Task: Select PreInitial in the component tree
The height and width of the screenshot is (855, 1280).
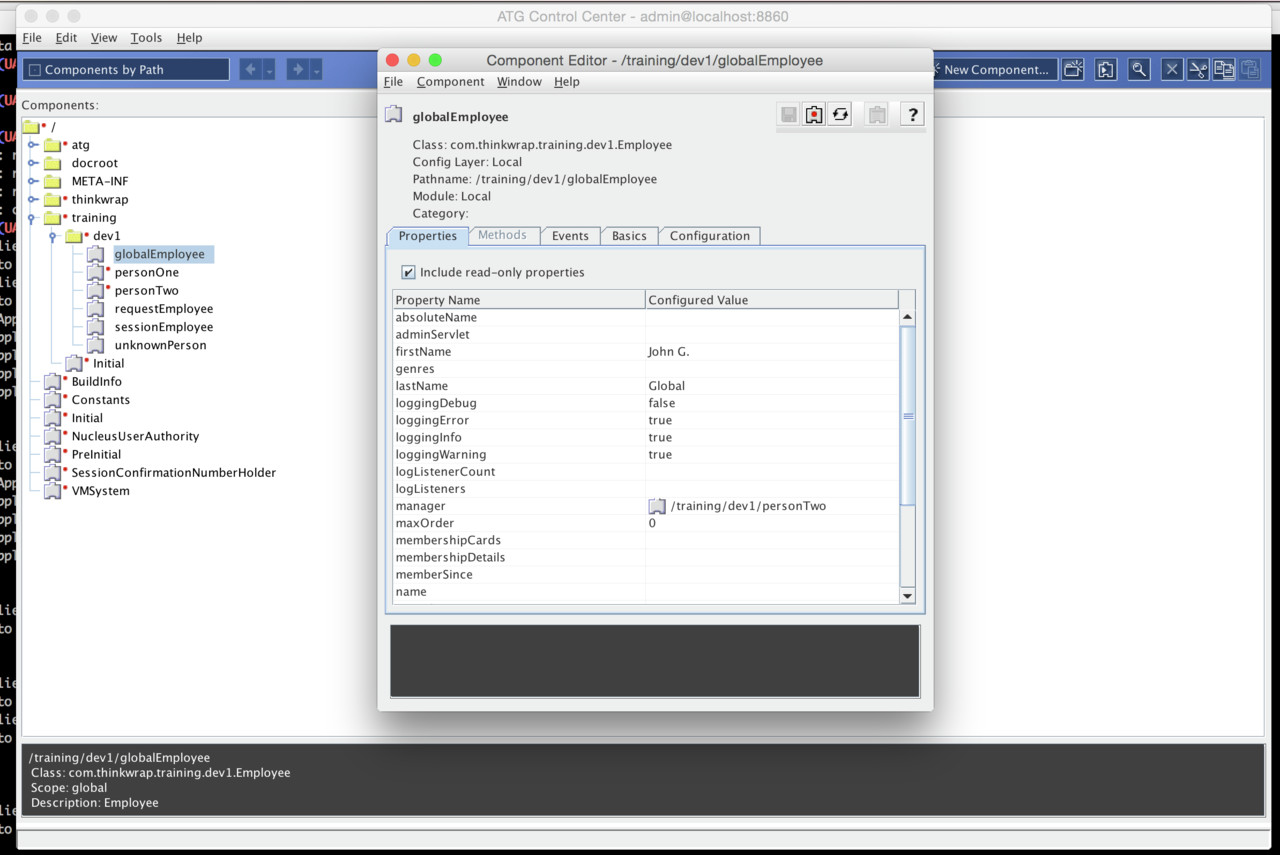Action: (x=96, y=454)
